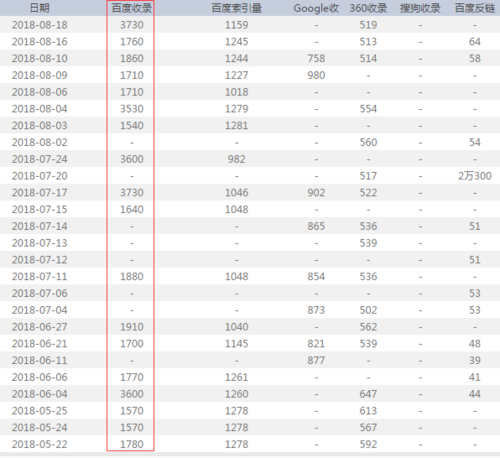
Task: Click the 日期 column header
Action: point(40,8)
